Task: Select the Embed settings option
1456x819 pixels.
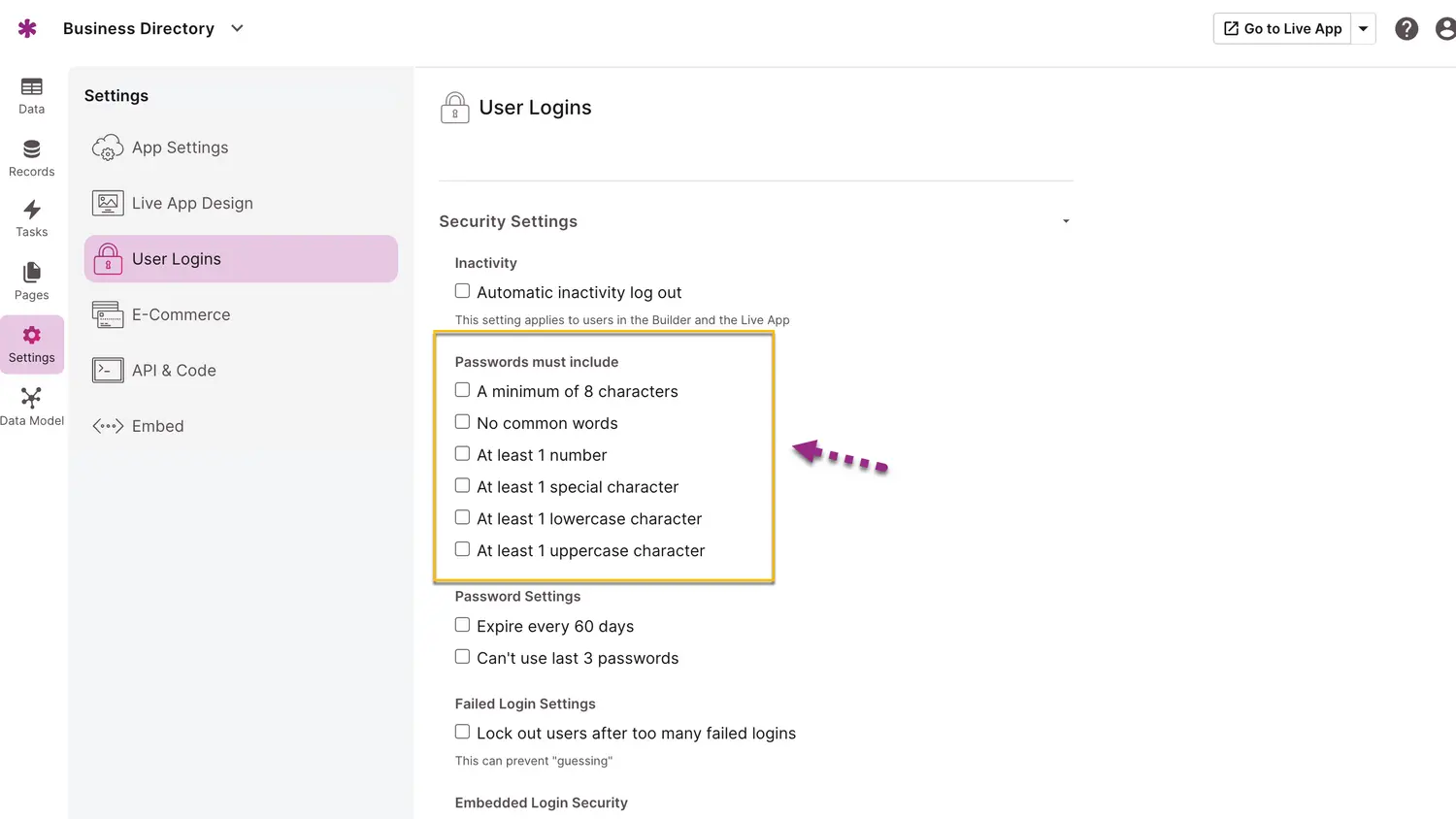Action: 157,426
